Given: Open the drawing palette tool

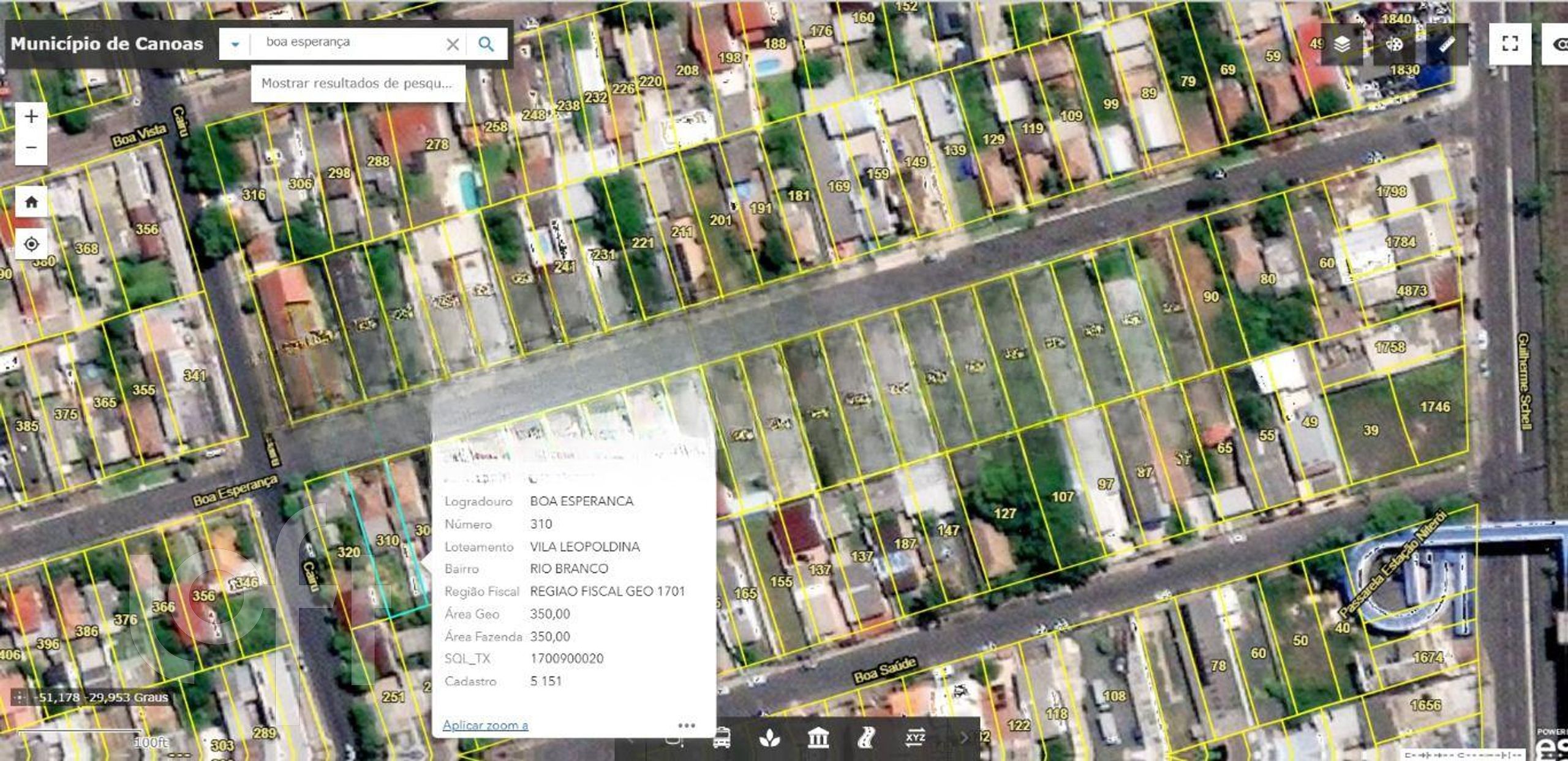Looking at the screenshot, I should click(1394, 44).
